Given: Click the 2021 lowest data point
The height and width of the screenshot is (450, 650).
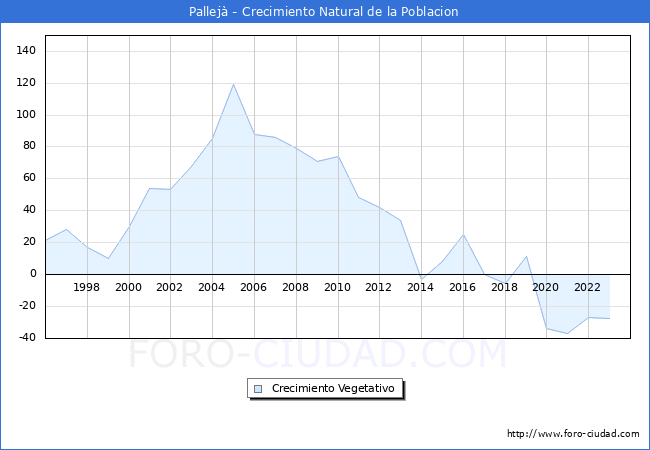Looking at the screenshot, I should click(568, 334).
